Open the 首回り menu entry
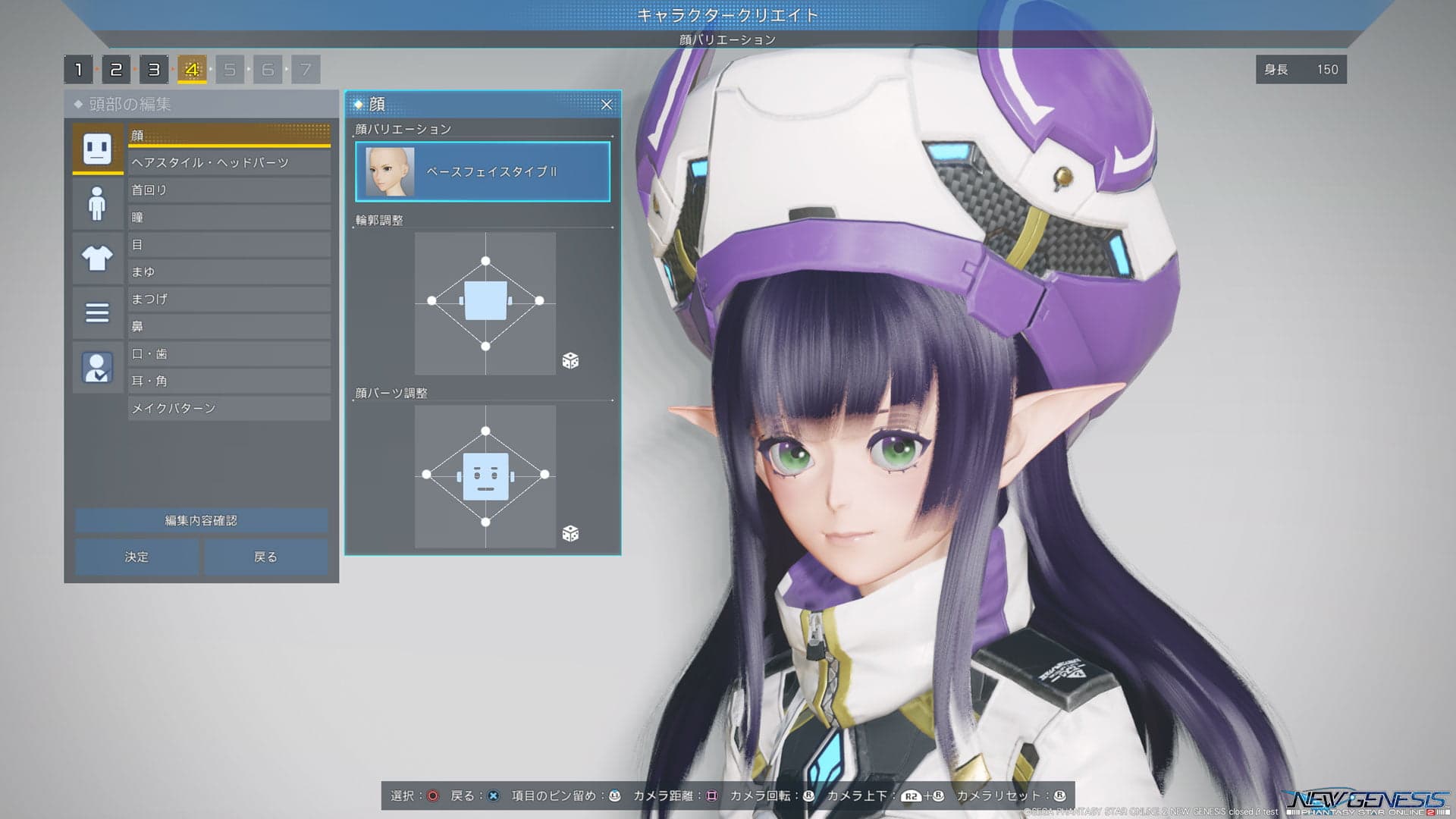 (229, 190)
